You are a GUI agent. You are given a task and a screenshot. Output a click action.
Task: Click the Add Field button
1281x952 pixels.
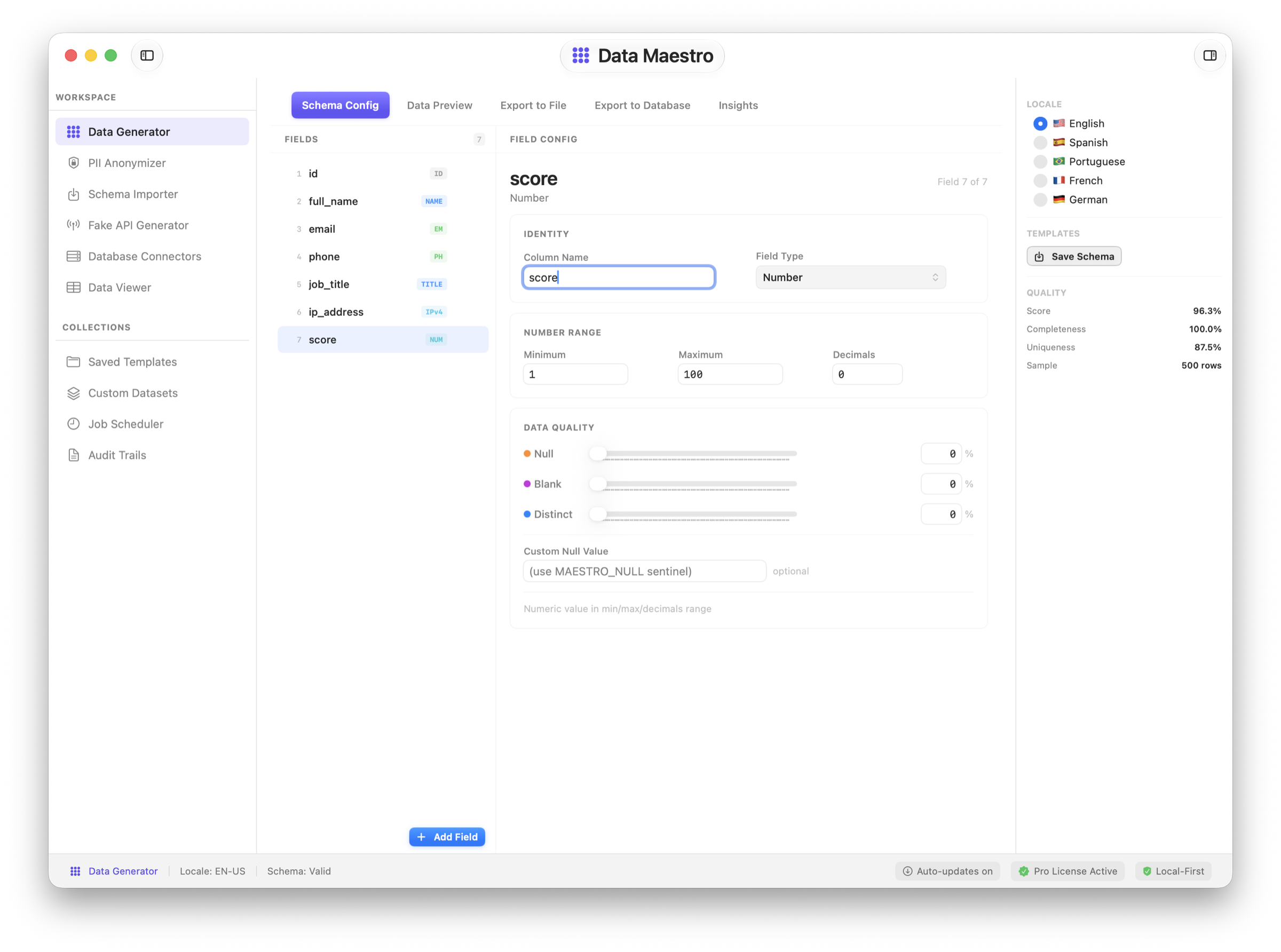tap(447, 836)
